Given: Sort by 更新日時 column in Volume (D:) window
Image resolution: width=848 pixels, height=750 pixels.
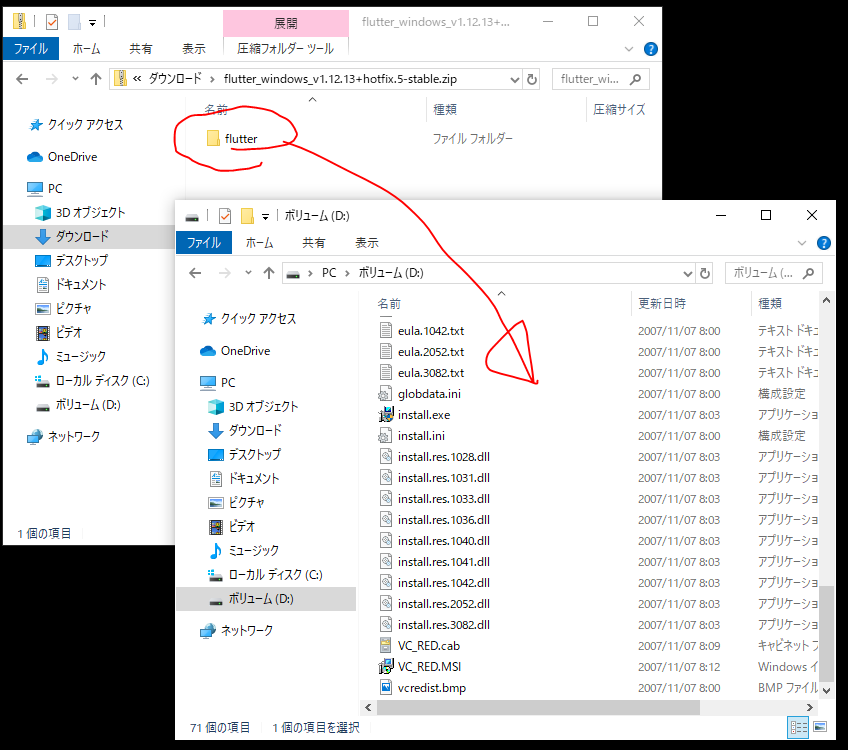Looking at the screenshot, I should tap(662, 303).
